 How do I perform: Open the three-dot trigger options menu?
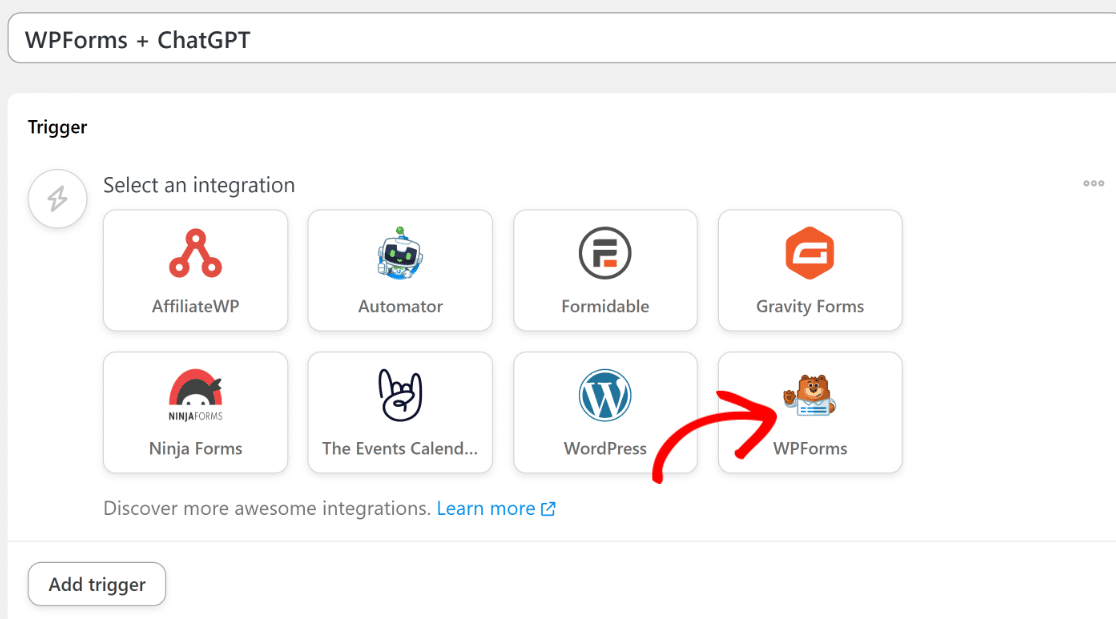coord(1093,184)
